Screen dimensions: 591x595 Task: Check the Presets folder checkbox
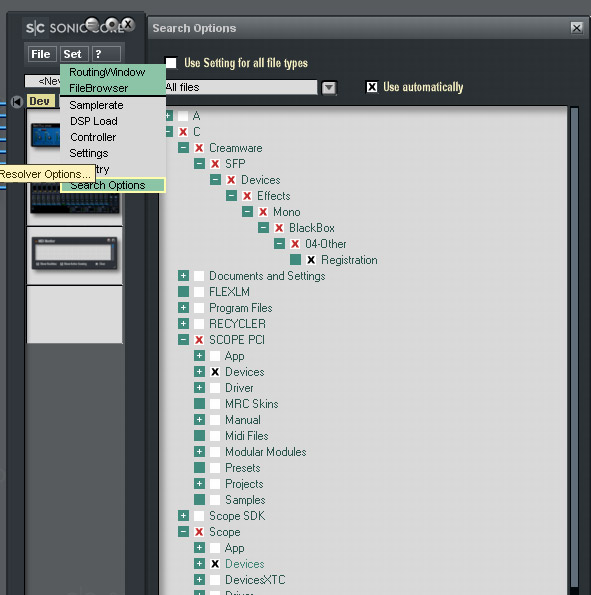point(215,468)
